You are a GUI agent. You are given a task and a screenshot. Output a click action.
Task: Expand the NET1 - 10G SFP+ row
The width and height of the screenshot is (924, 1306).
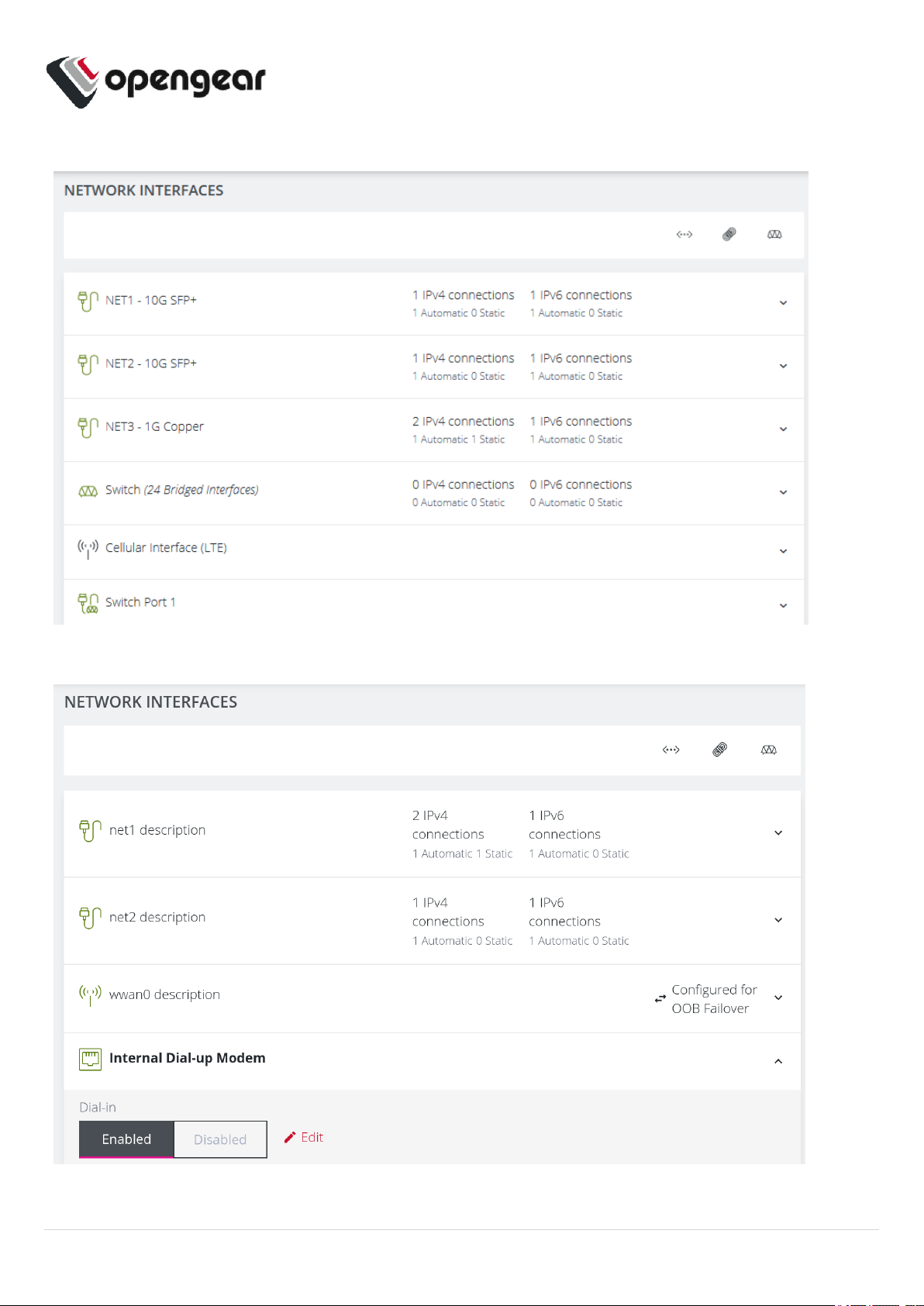tap(783, 303)
